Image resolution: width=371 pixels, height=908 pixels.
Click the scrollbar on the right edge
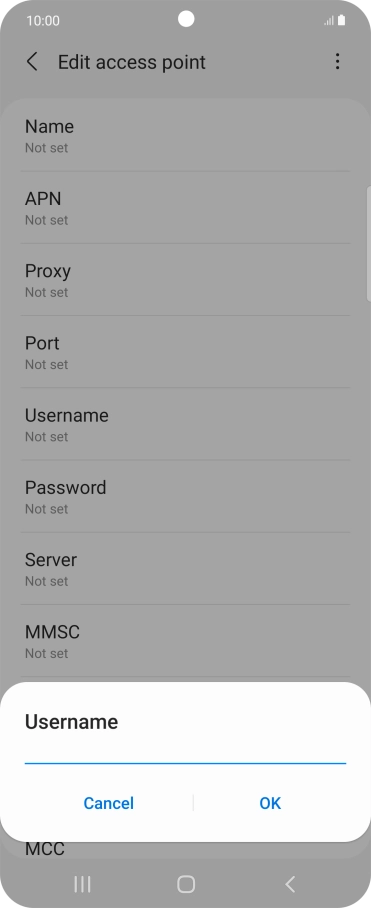click(x=369, y=244)
